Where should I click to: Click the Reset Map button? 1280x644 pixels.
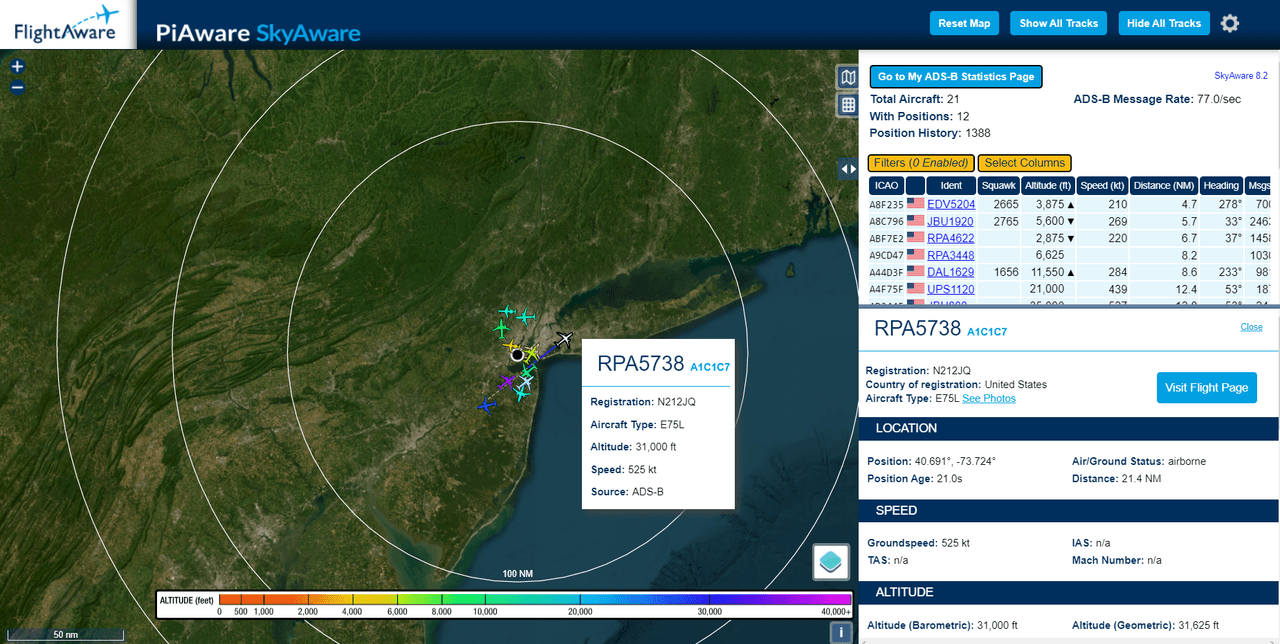(964, 23)
